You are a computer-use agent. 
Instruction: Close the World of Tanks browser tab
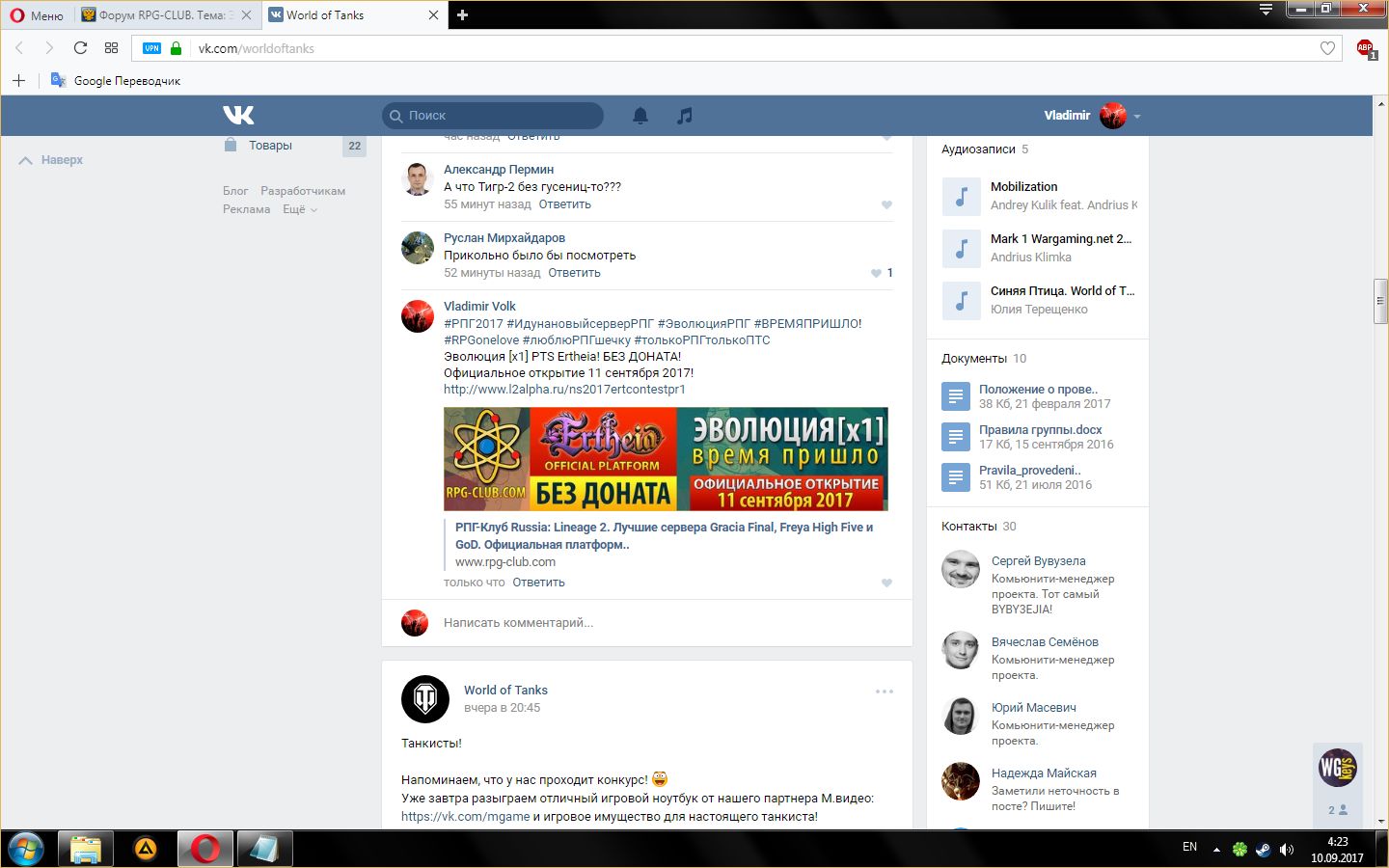point(433,15)
